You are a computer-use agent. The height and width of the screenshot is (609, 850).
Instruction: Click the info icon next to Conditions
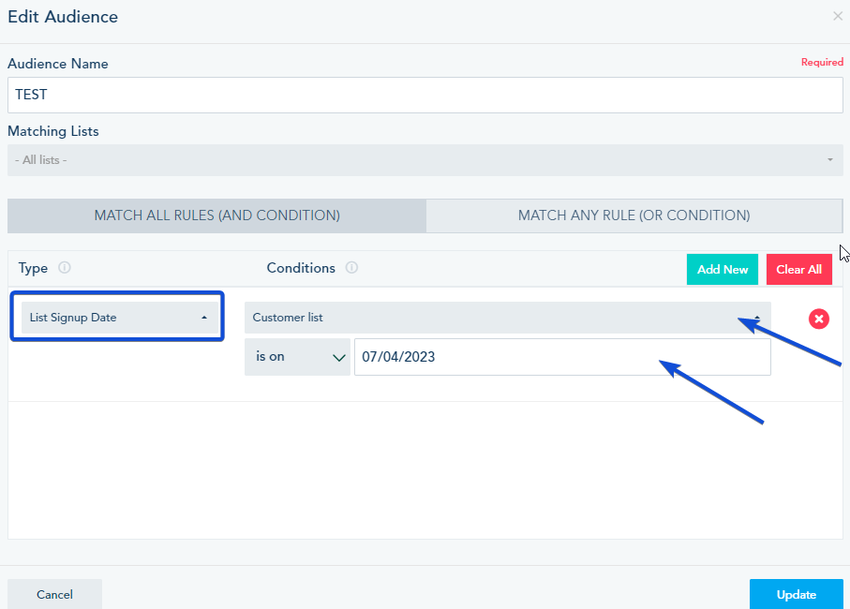[351, 268]
